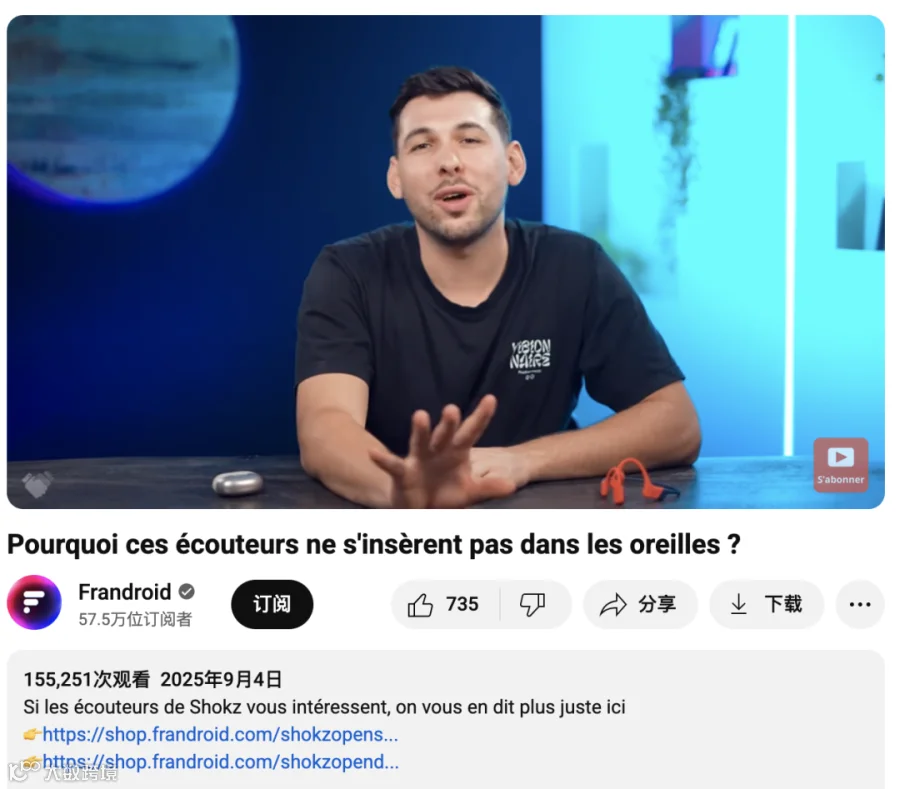Click the 分享 share label
The height and width of the screenshot is (789, 900).
click(x=657, y=604)
